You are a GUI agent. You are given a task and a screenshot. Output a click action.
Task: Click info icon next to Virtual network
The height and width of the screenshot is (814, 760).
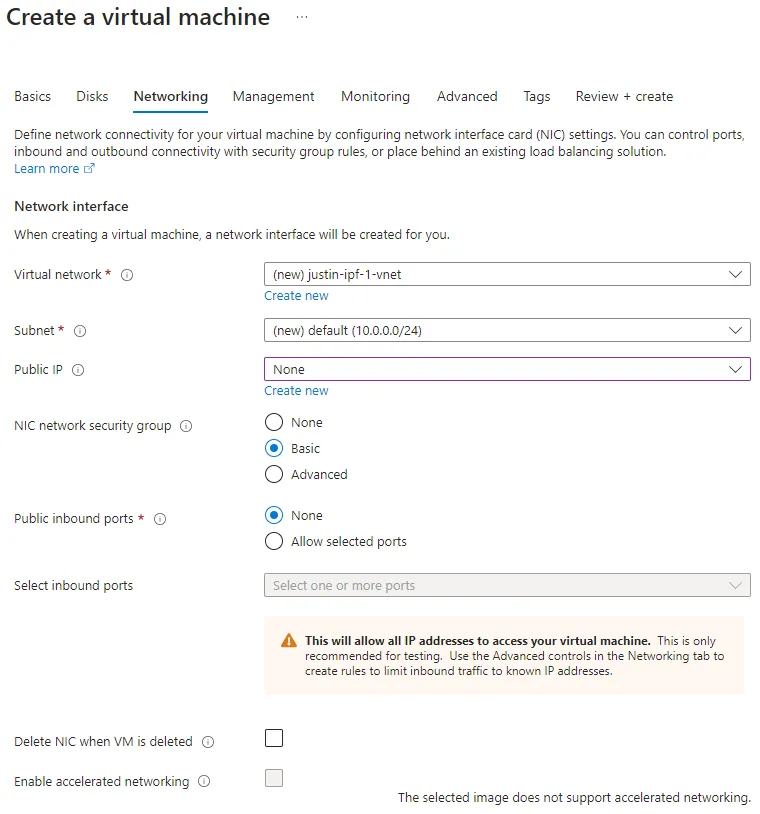127,275
